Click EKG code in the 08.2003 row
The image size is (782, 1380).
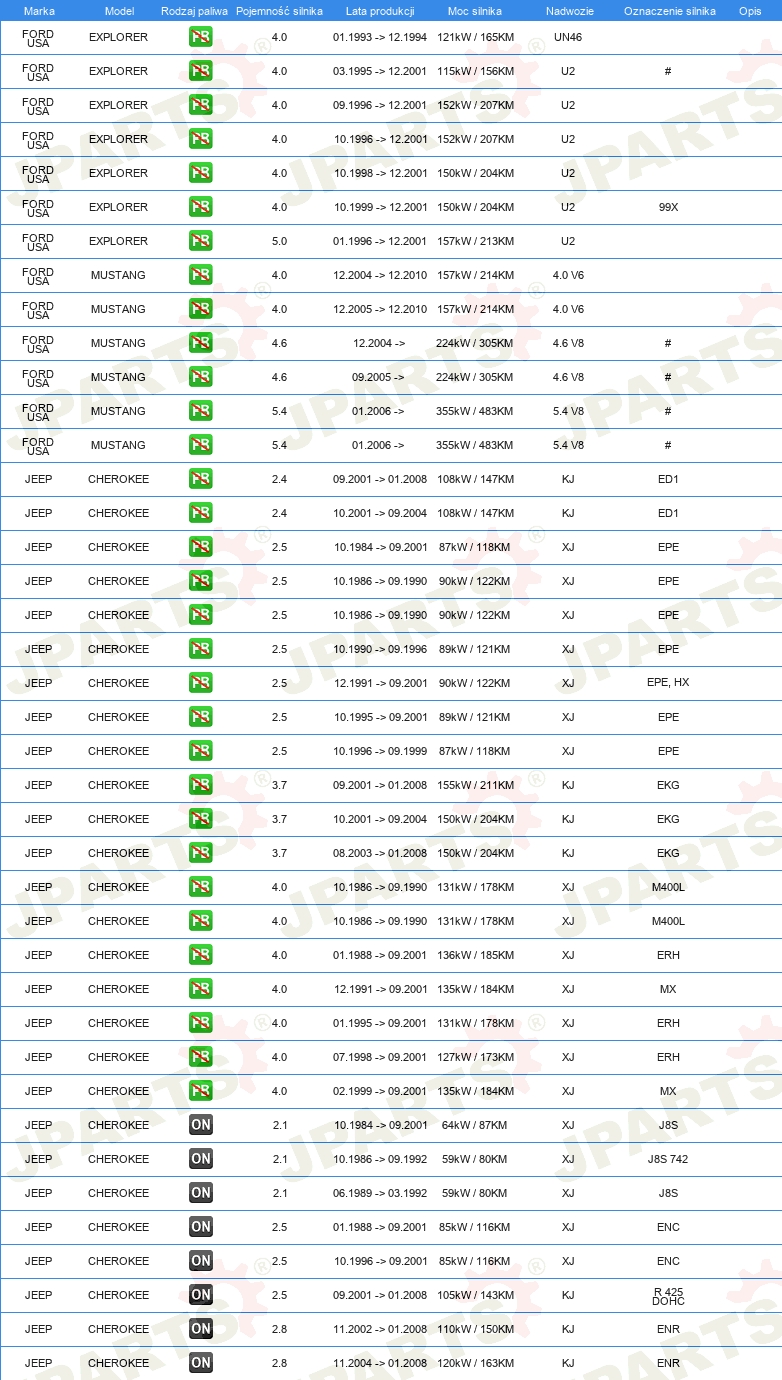pos(668,853)
